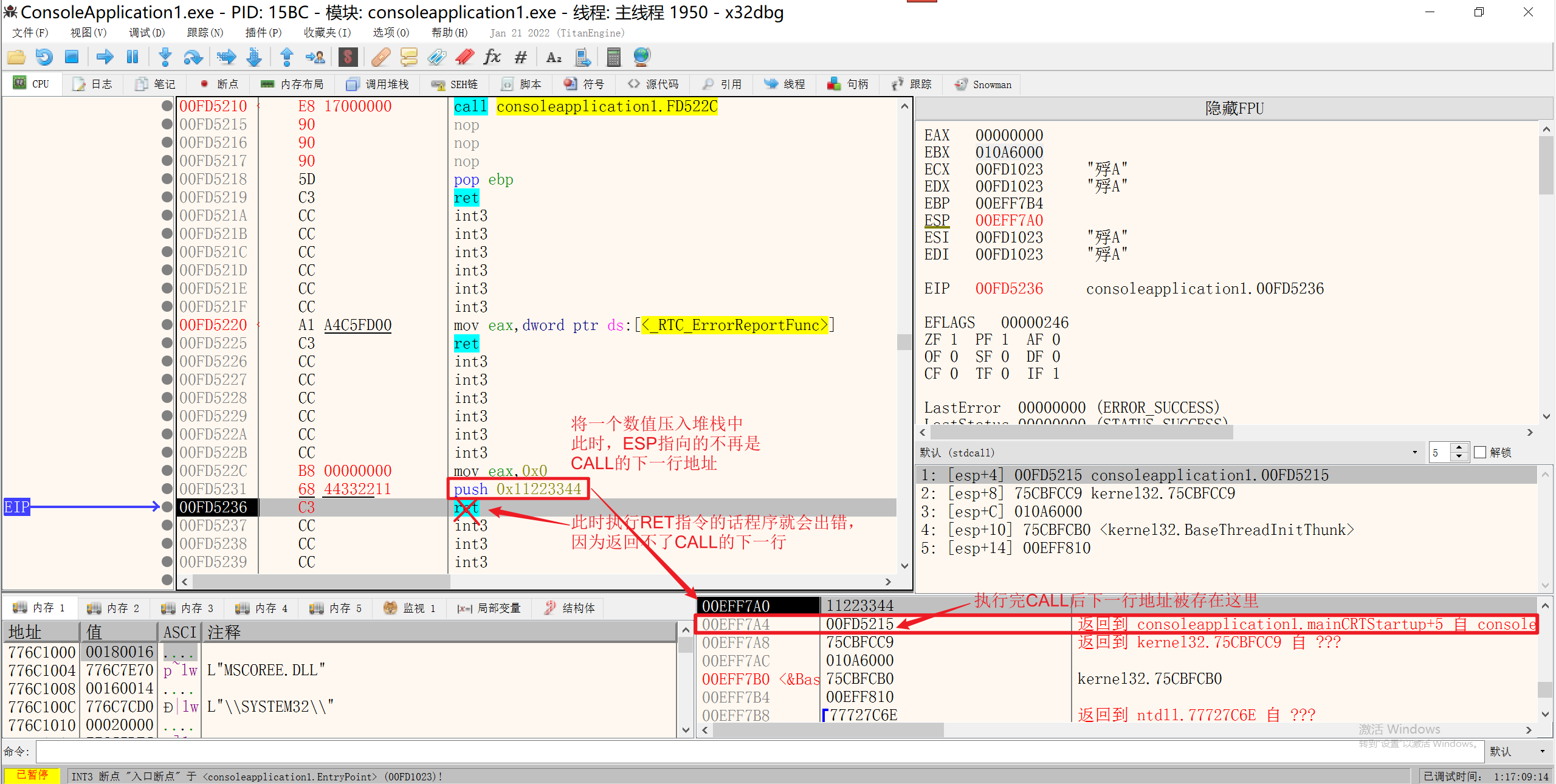The image size is (1556, 784).
Task: Click the 隐藏FPU button
Action: tap(1234, 109)
